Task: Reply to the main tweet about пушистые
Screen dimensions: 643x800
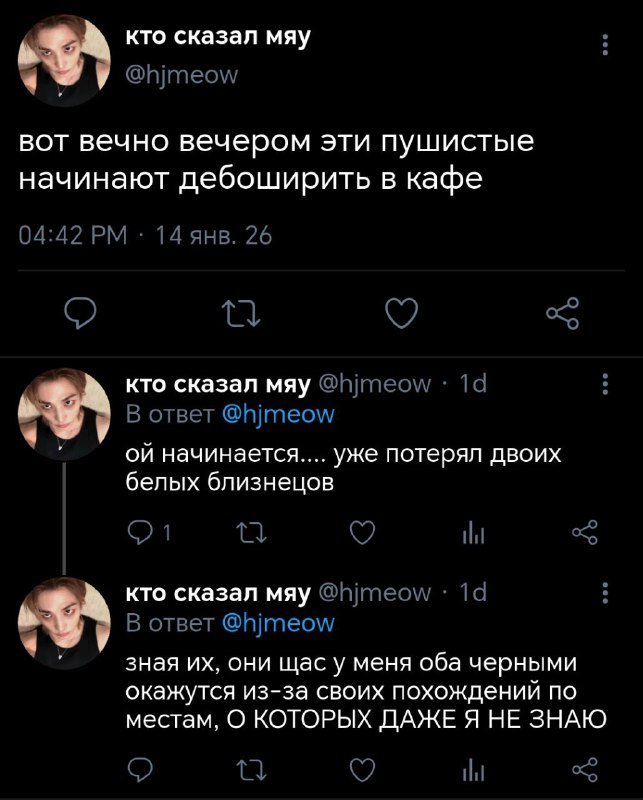Action: click(80, 313)
